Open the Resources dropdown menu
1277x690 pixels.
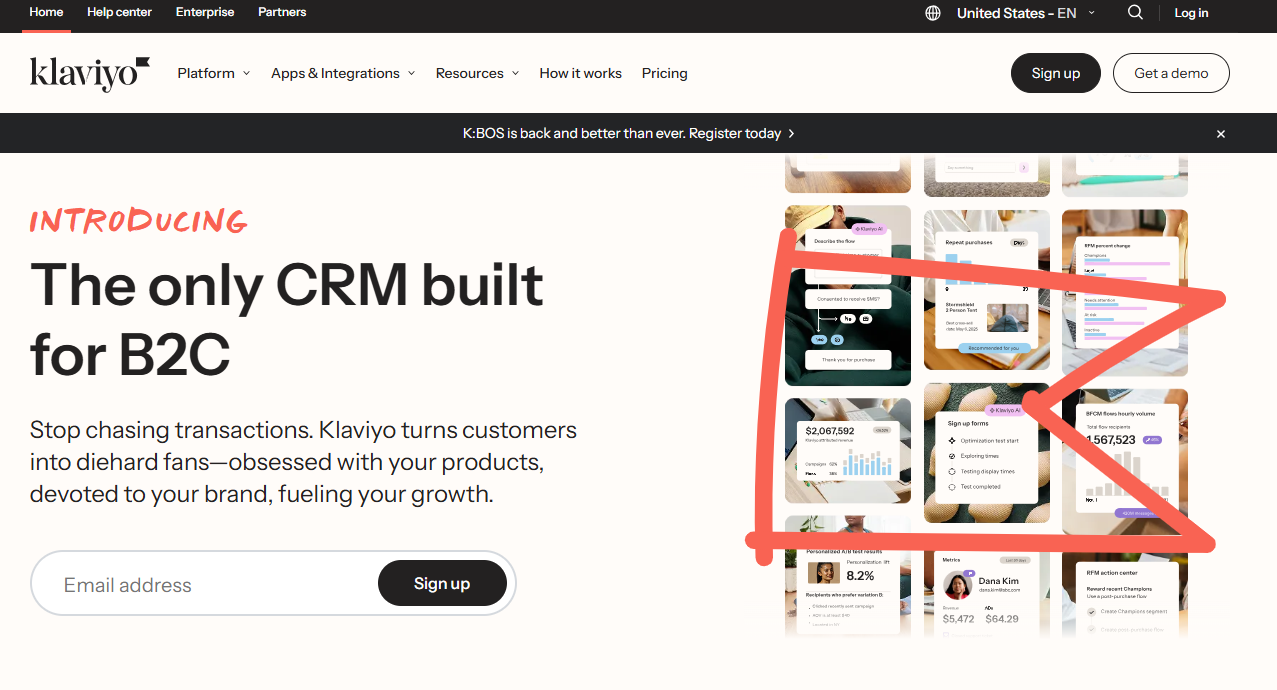click(x=478, y=73)
